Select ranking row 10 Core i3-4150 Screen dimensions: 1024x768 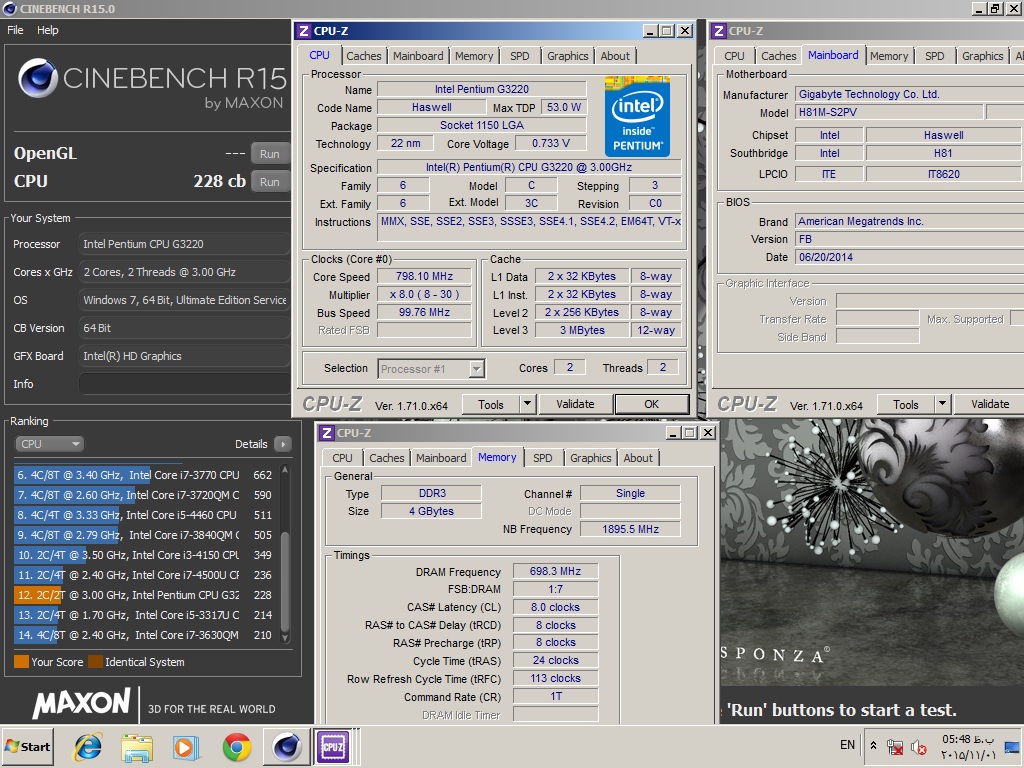click(144, 554)
